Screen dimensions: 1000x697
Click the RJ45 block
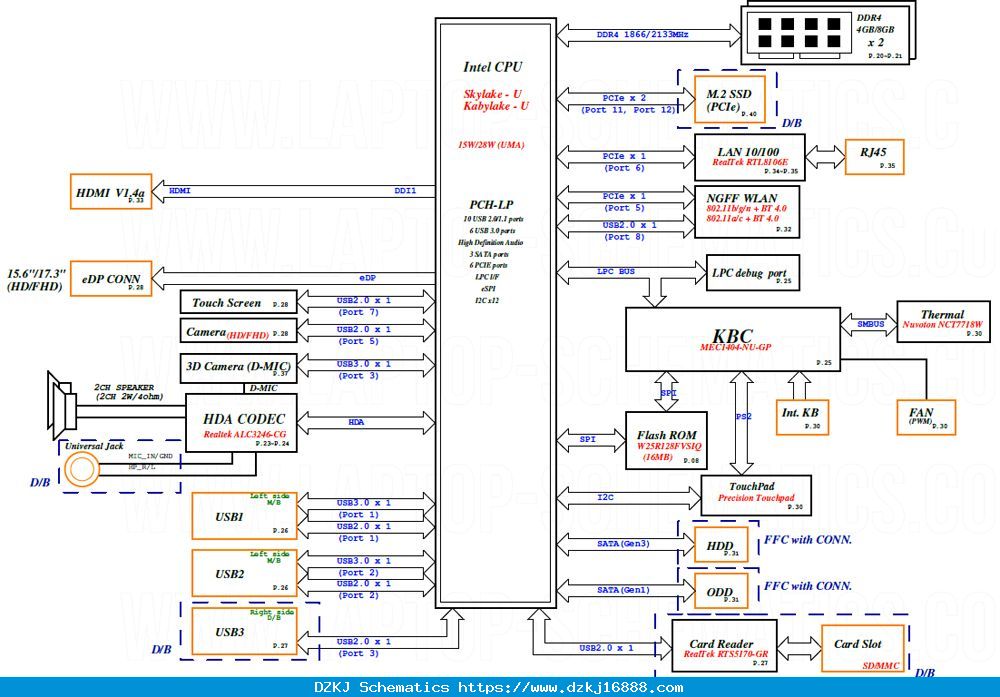[874, 157]
